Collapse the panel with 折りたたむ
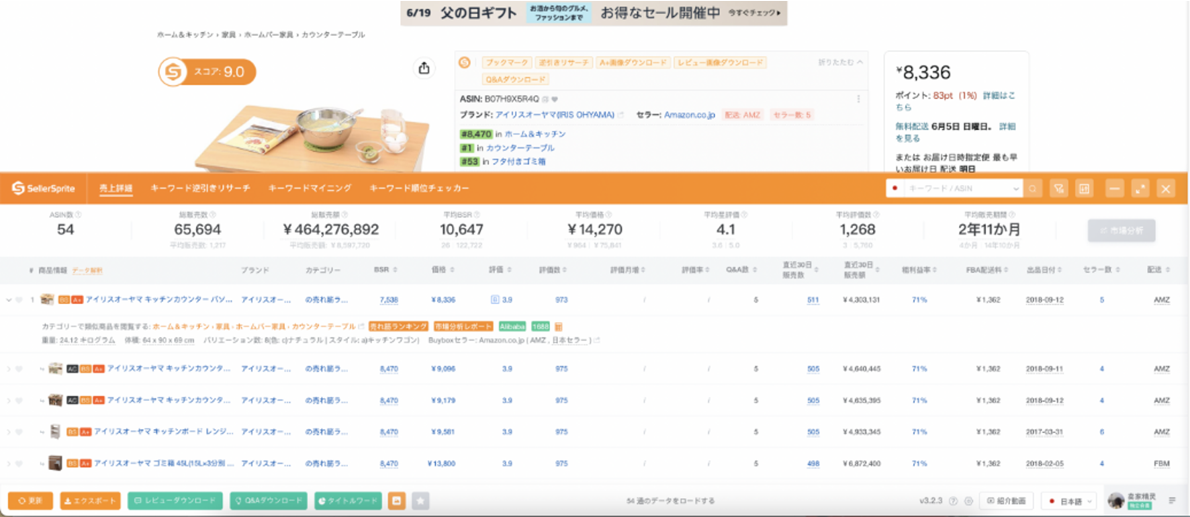This screenshot has width=1190, height=517. [x=842, y=62]
